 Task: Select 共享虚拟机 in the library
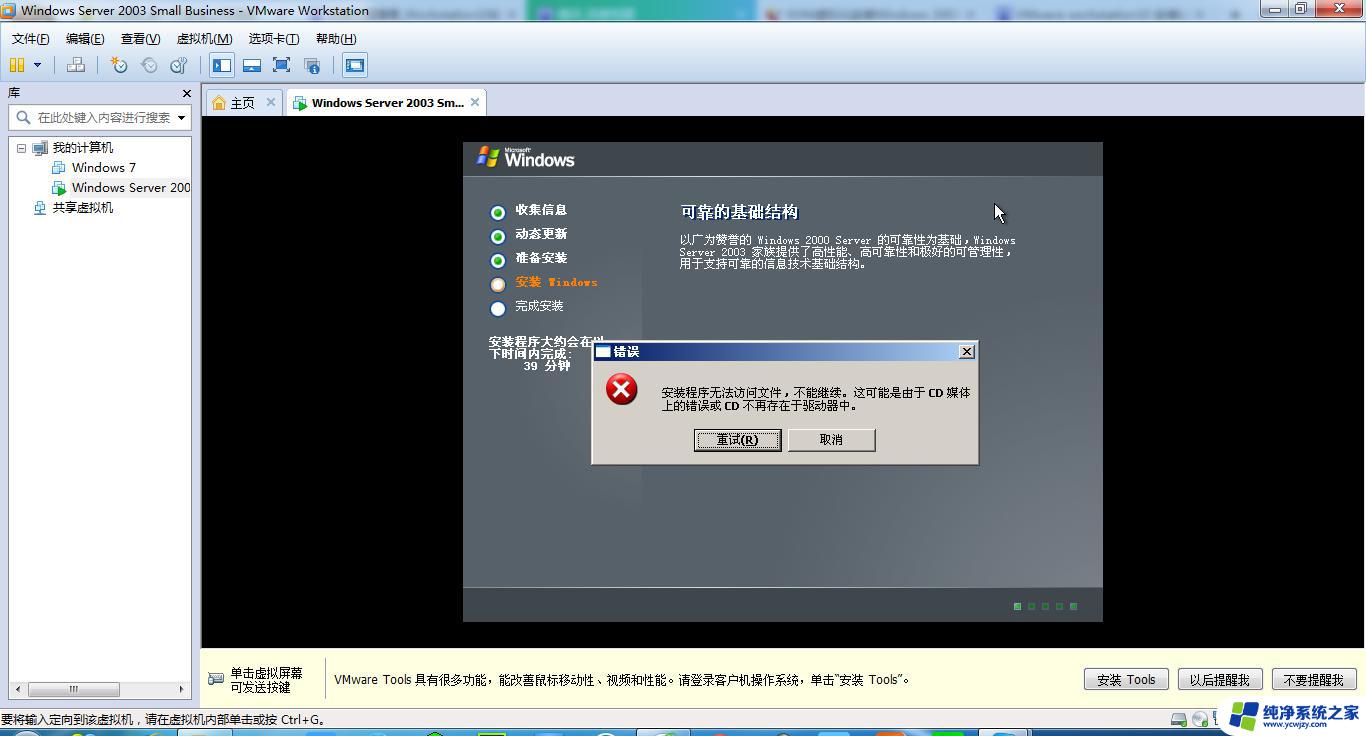(83, 208)
